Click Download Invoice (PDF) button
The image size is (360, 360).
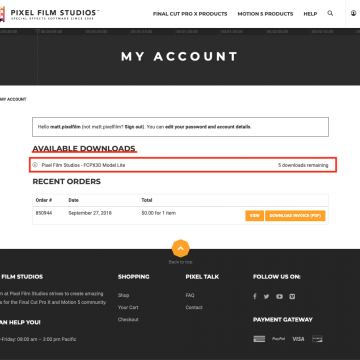(x=295, y=216)
